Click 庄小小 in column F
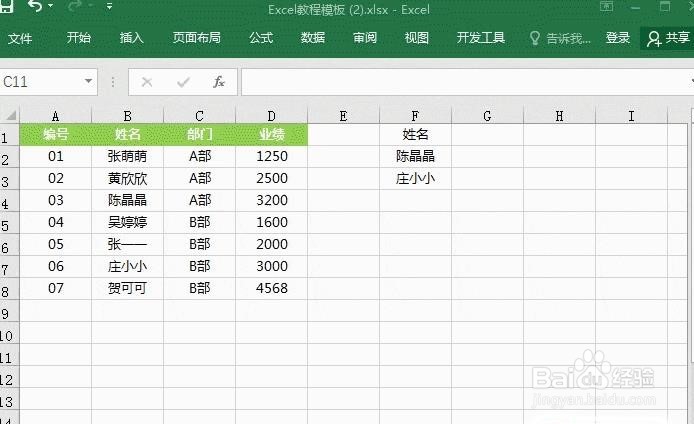Viewport: 694px width, 424px height. pyautogui.click(x=415, y=179)
